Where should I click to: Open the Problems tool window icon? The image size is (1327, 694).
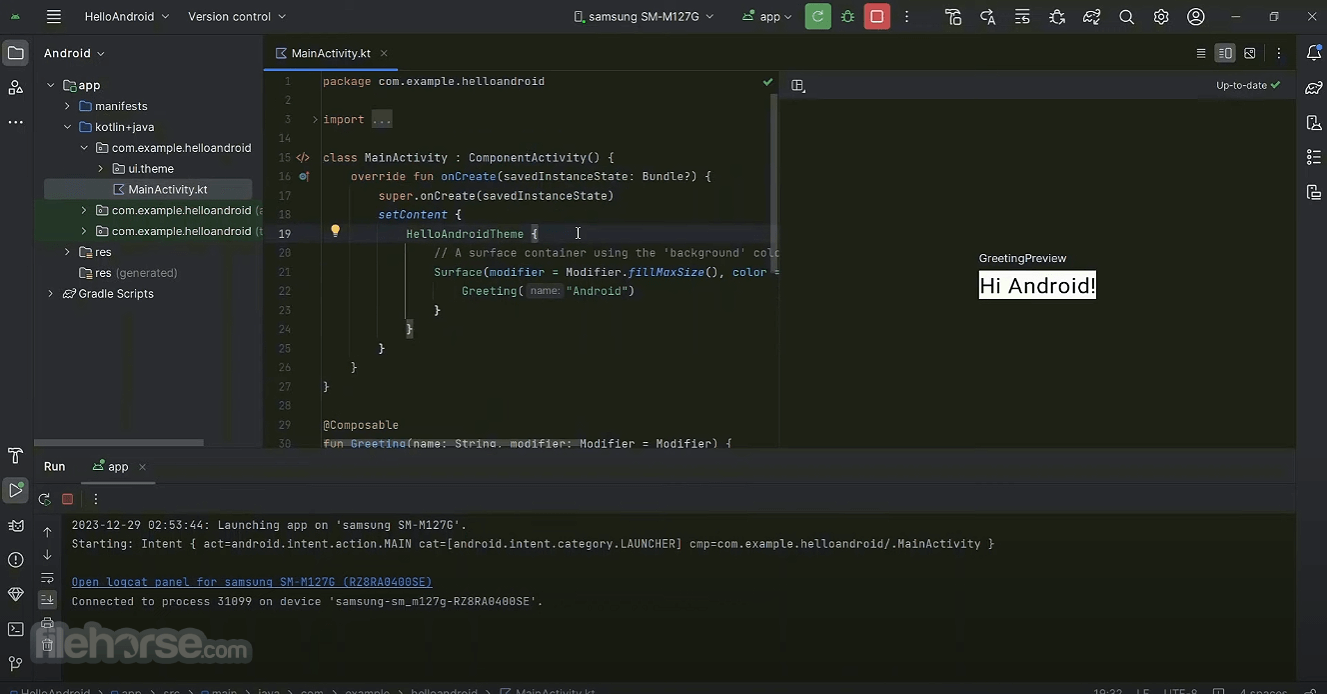pyautogui.click(x=16, y=560)
